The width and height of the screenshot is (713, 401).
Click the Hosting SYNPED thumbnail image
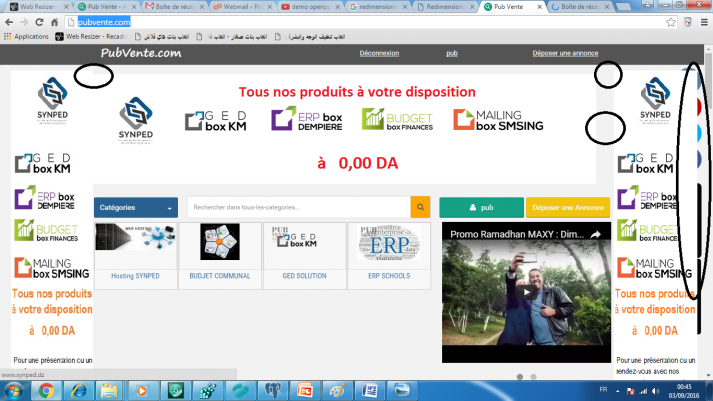pos(136,237)
